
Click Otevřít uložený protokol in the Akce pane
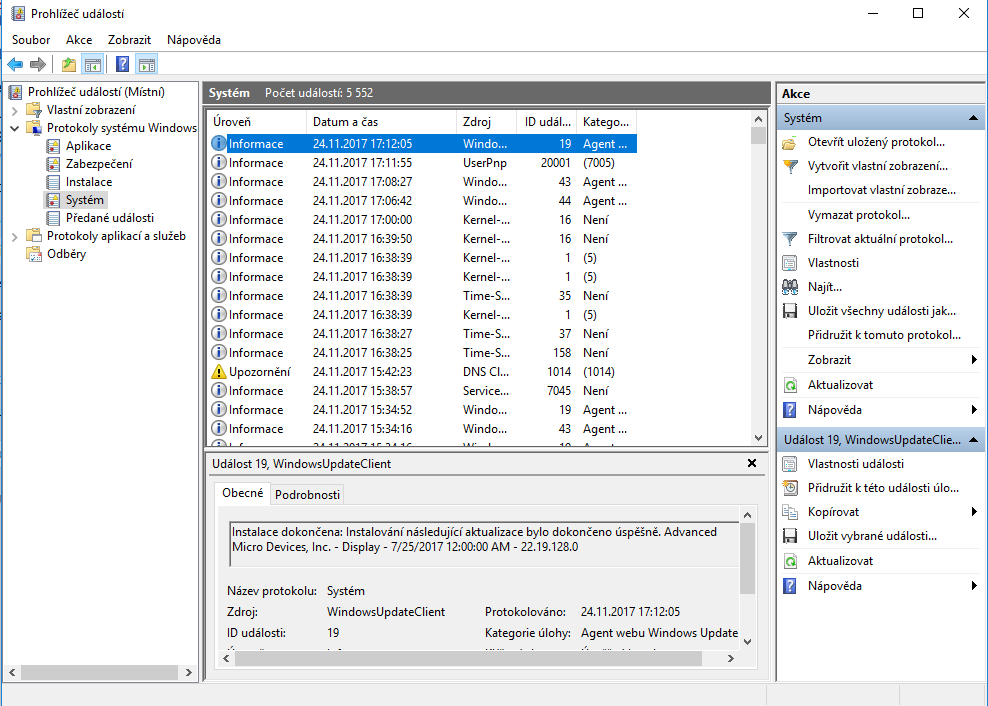[x=876, y=142]
